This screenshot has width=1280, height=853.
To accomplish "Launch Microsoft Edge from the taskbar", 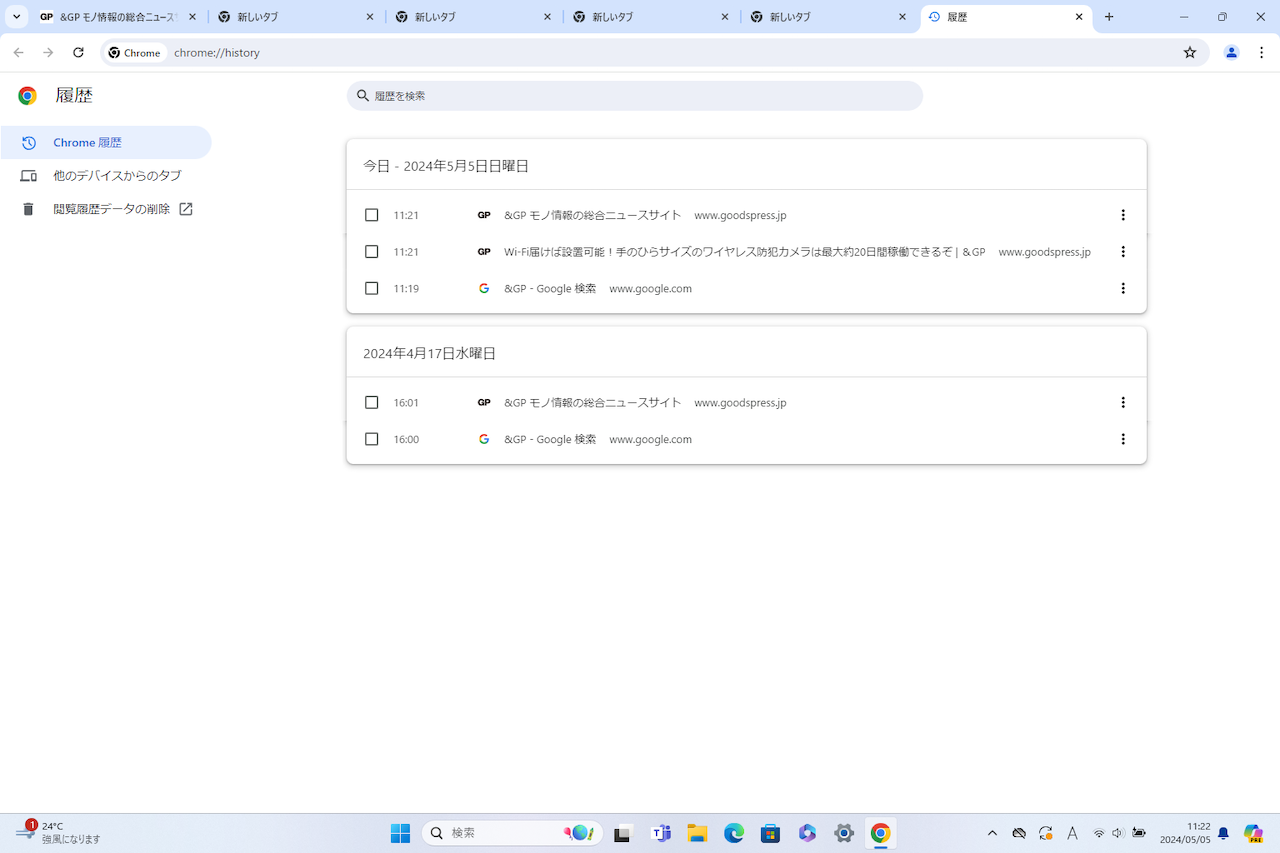I will pos(734,833).
